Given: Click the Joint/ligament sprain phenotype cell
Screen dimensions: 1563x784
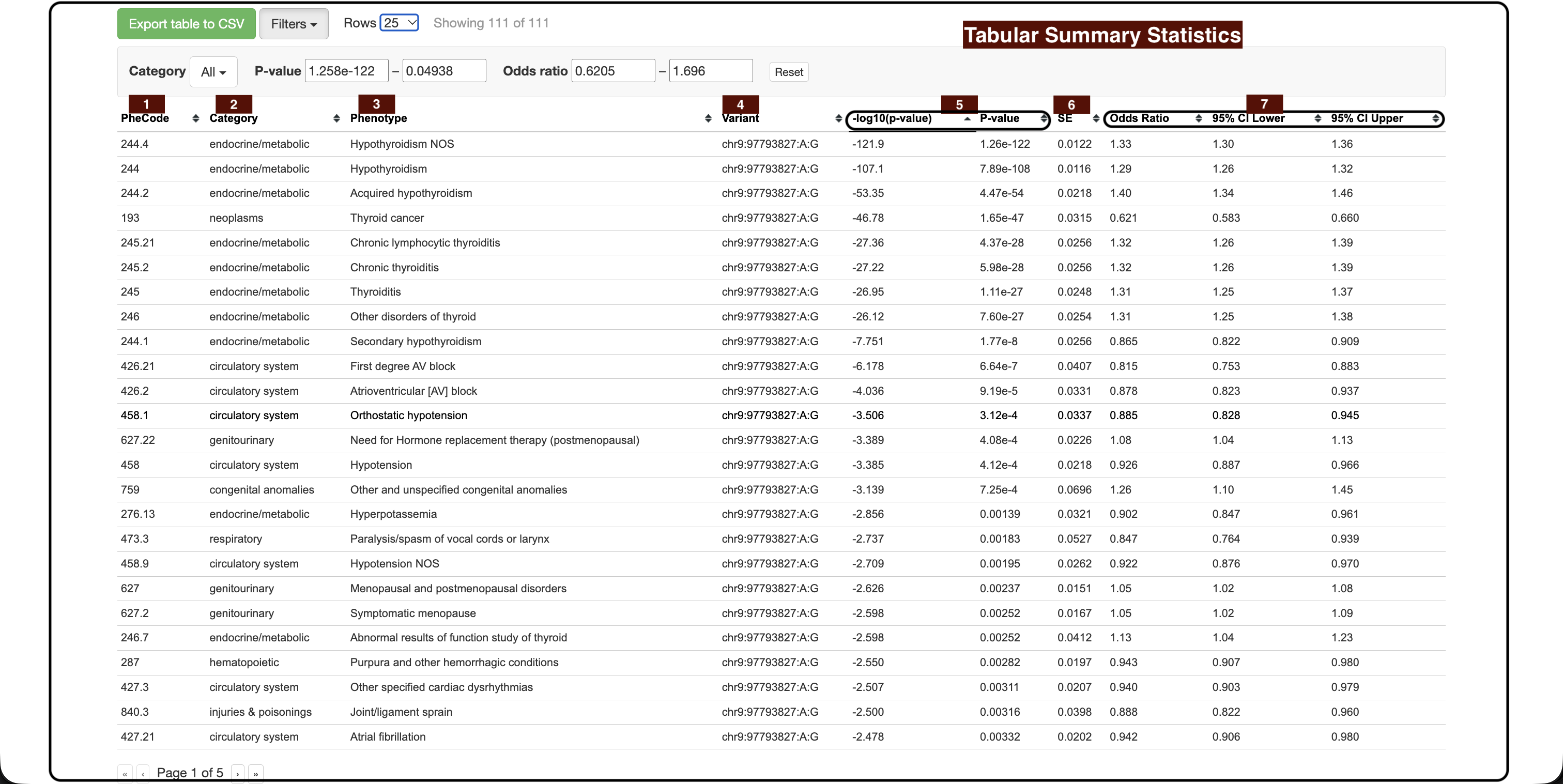Looking at the screenshot, I should [401, 712].
